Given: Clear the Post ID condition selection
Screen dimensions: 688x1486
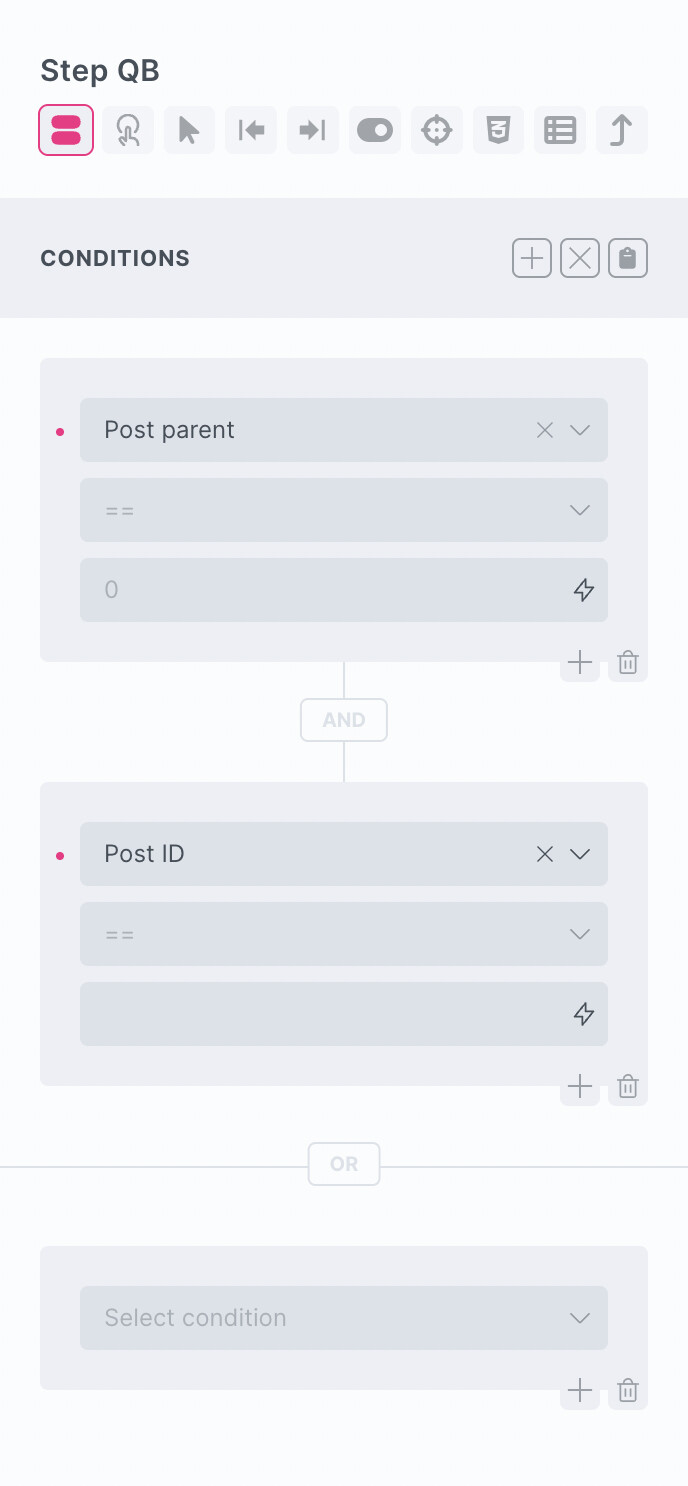Looking at the screenshot, I should 545,854.
